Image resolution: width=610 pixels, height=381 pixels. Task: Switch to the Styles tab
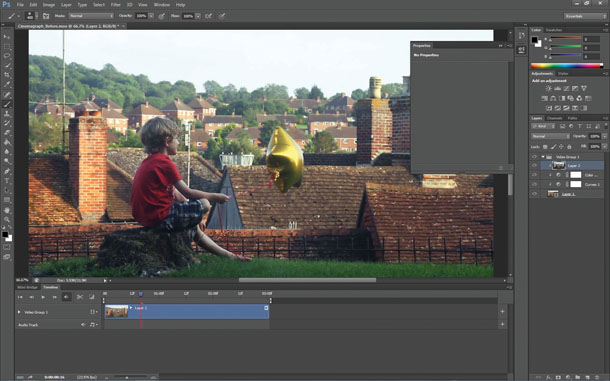(x=563, y=74)
